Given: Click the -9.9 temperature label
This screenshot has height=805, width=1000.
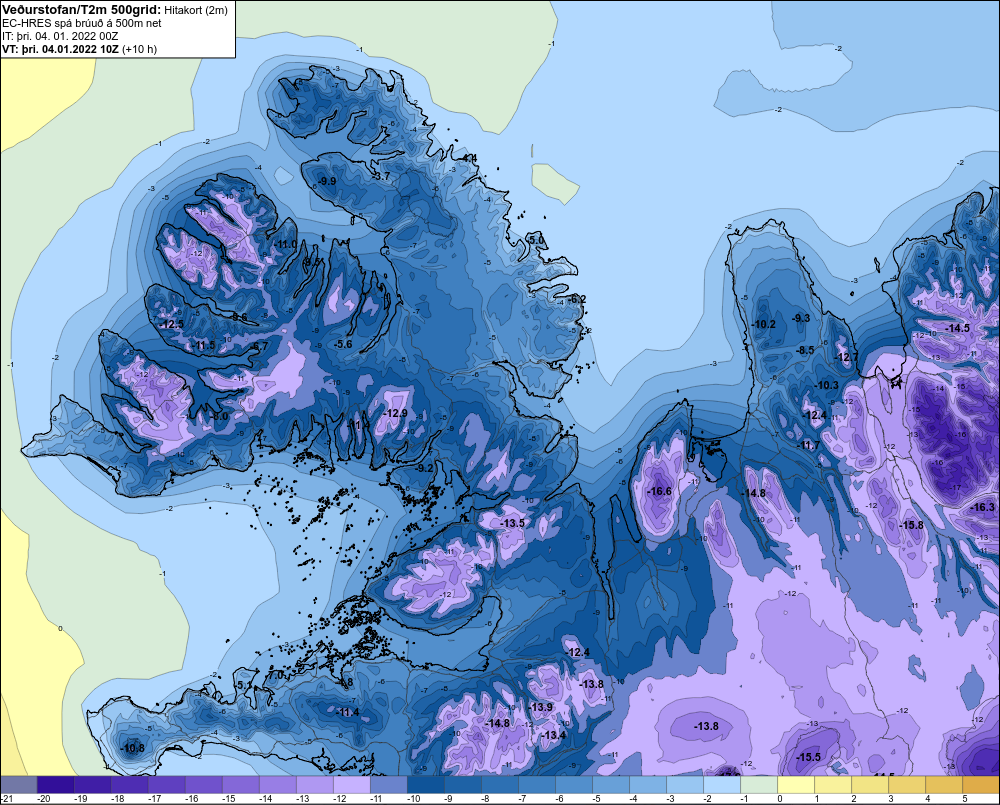Looking at the screenshot, I should (x=327, y=181).
